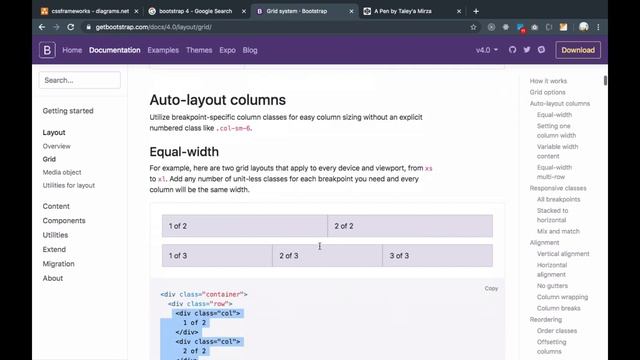The height and width of the screenshot is (360, 640).
Task: Switch to the bootstrap 4 Google Search tab
Action: point(196,11)
